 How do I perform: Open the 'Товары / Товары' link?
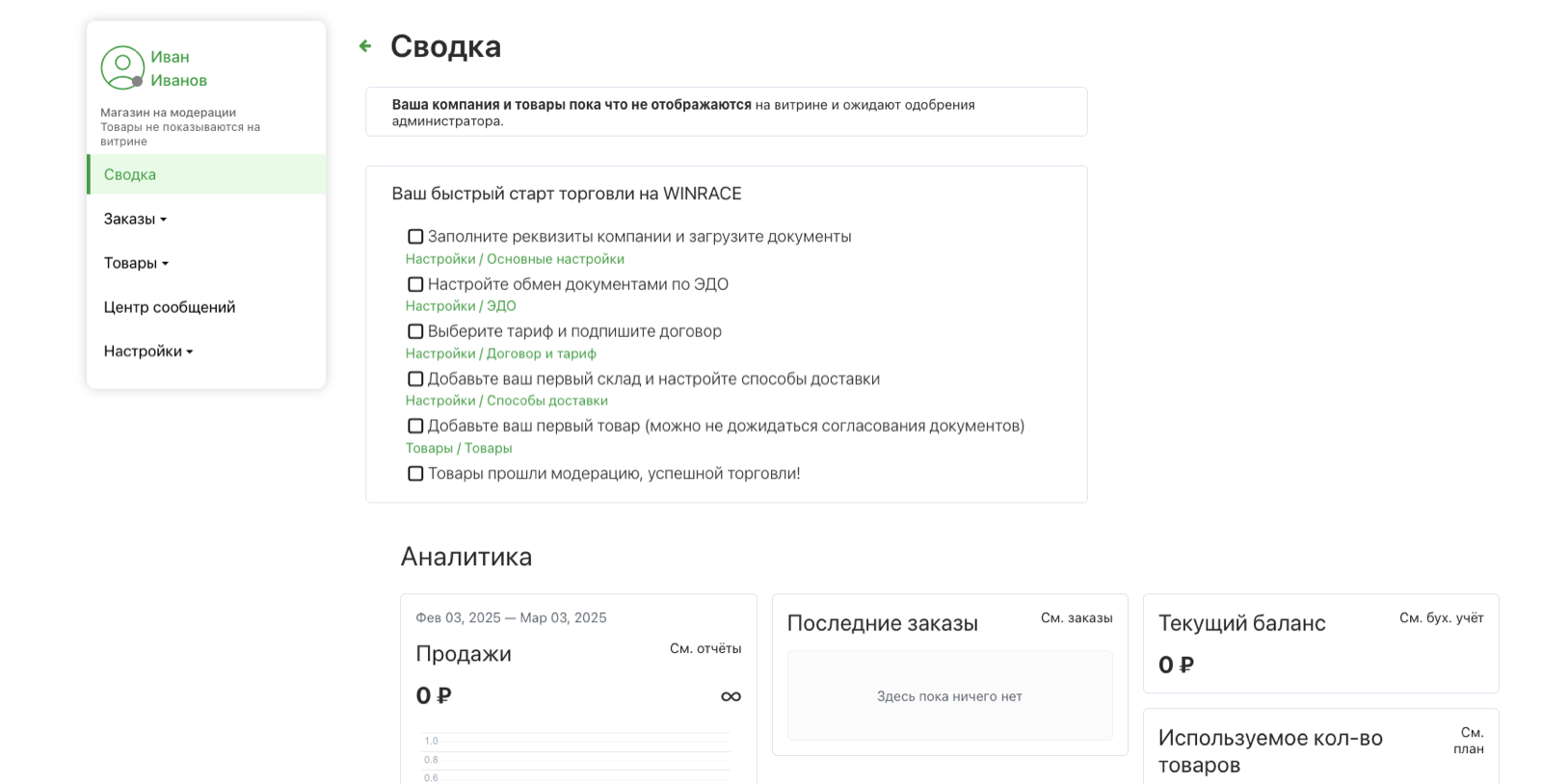click(459, 448)
